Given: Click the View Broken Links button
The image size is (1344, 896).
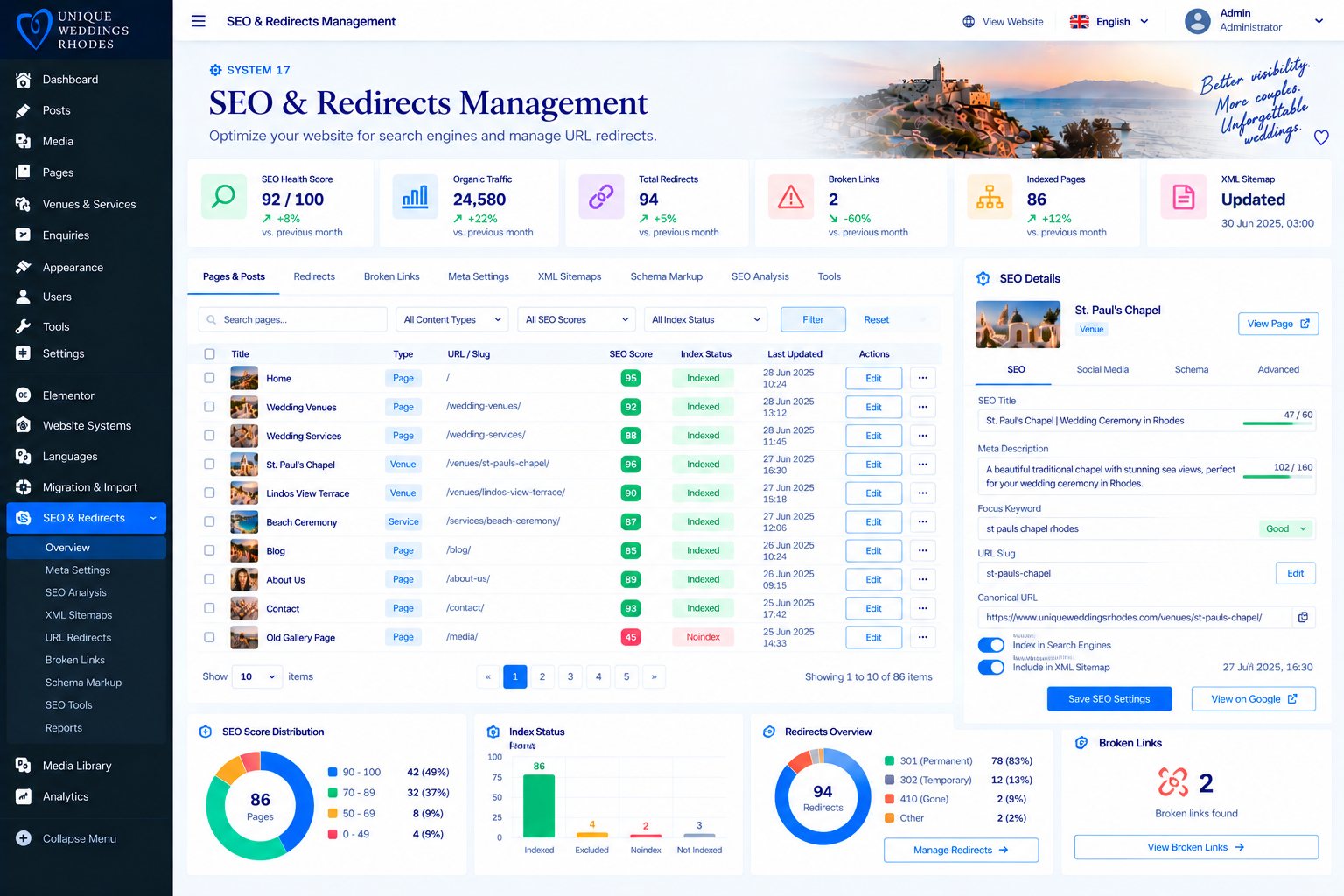Looking at the screenshot, I should click(x=1196, y=847).
